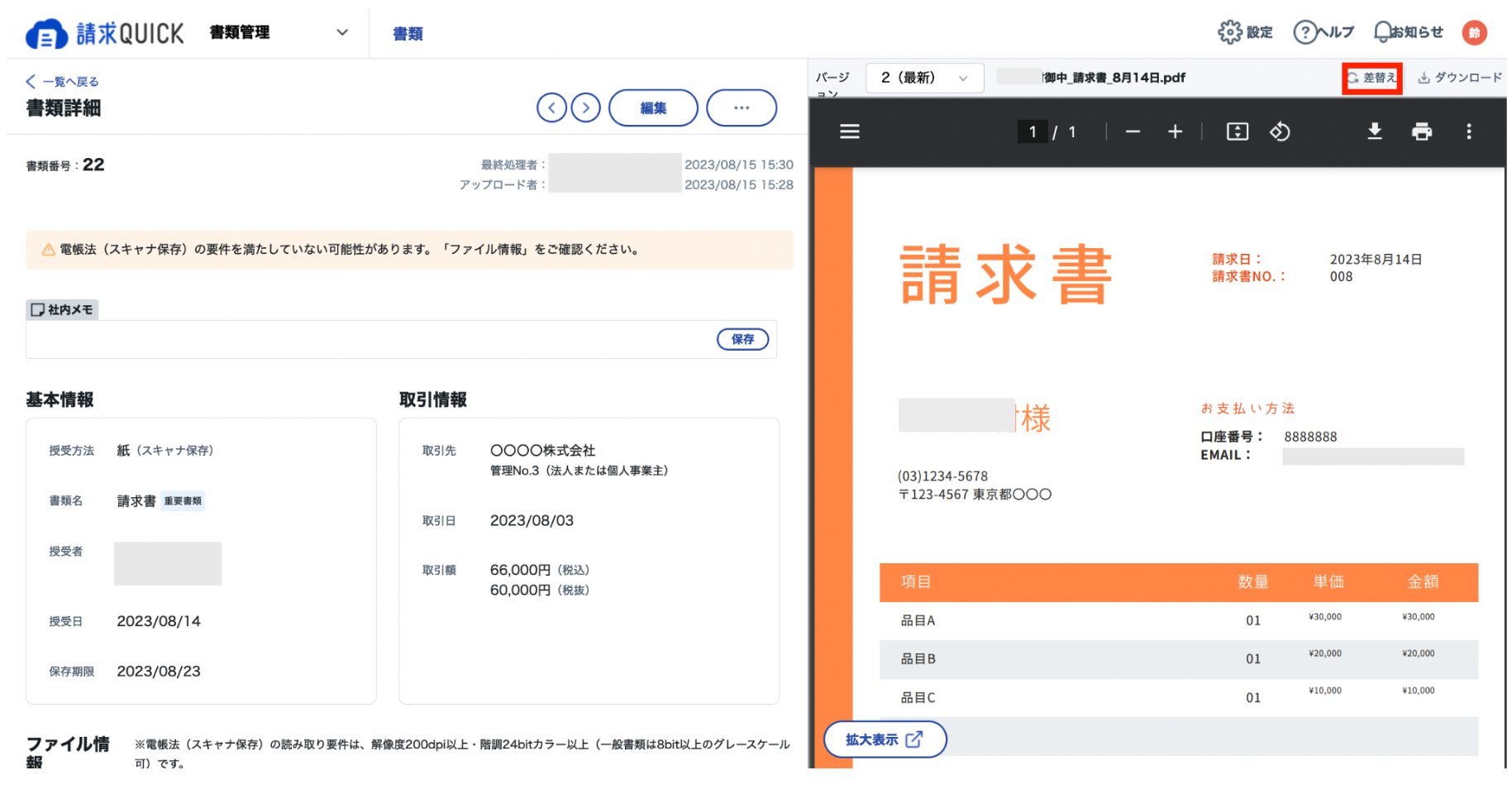
Task: Go back via 一覧へ戻る link
Action: click(x=62, y=81)
